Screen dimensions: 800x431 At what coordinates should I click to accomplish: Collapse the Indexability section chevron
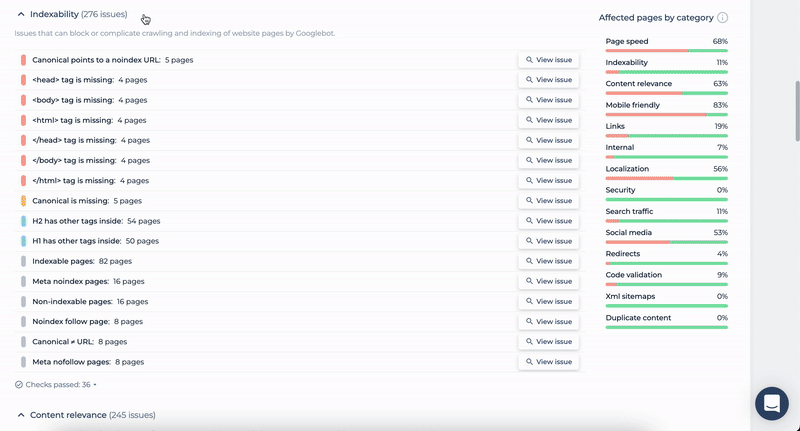point(21,14)
